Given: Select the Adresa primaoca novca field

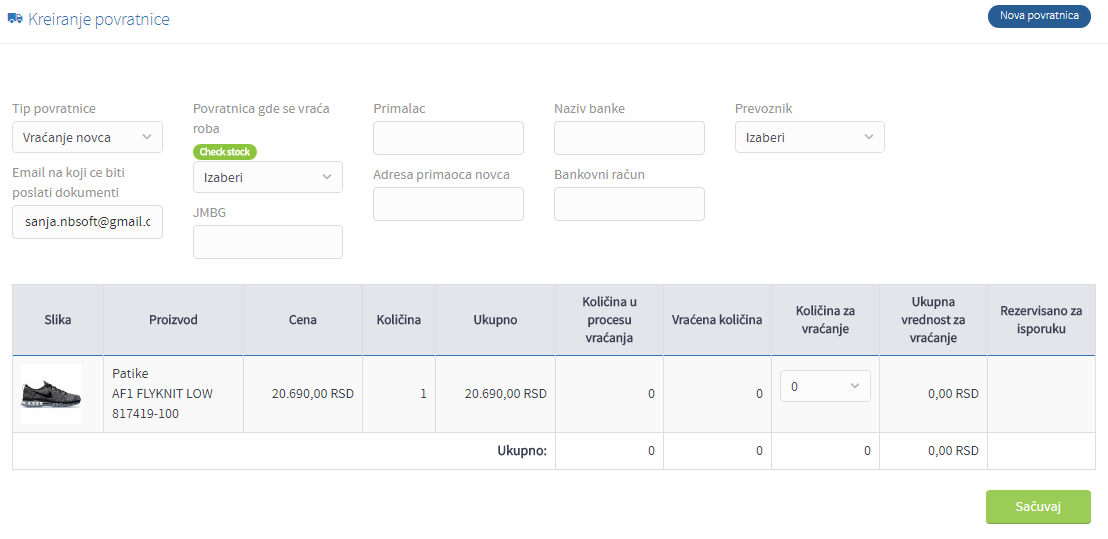Looking at the screenshot, I should [449, 204].
